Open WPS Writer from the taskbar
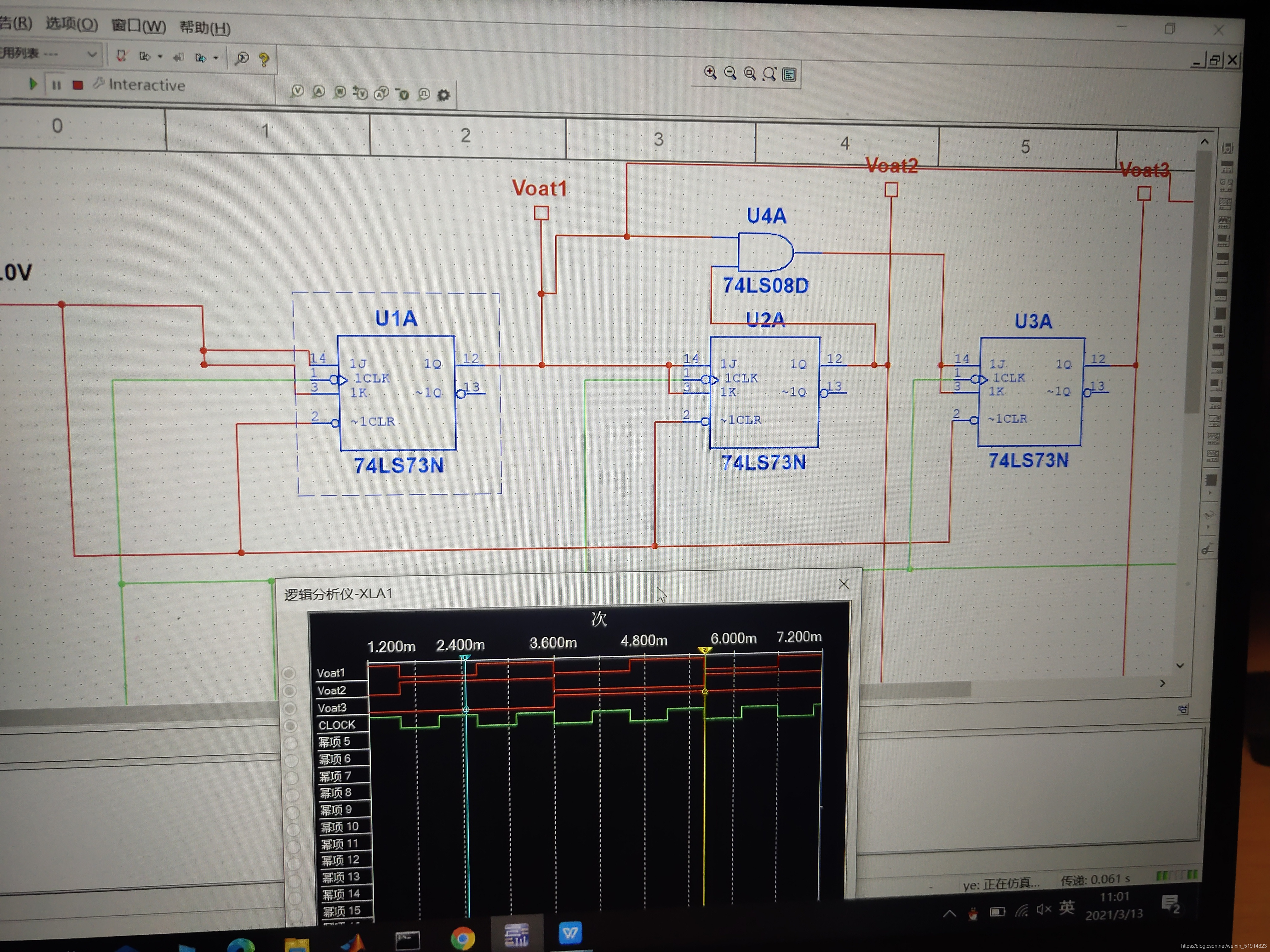Image resolution: width=1270 pixels, height=952 pixels. tap(570, 932)
